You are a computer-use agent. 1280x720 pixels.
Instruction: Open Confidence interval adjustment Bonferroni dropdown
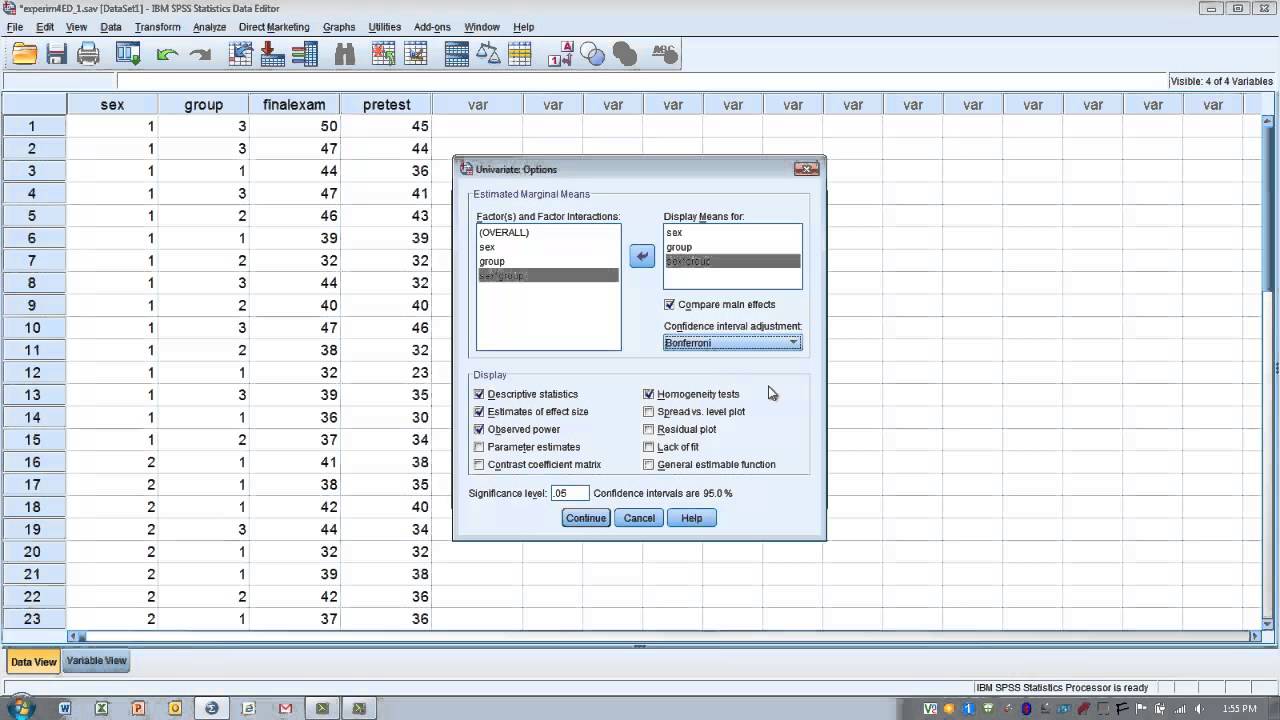[732, 343]
